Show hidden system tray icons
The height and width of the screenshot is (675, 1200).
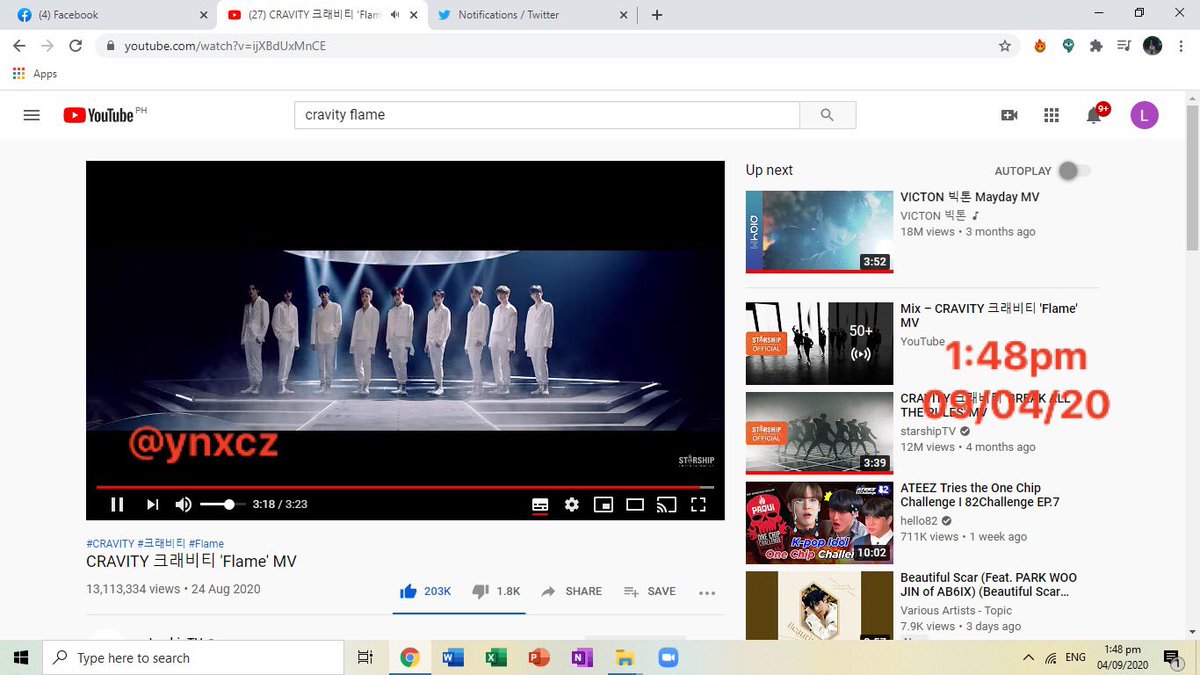(1029, 657)
